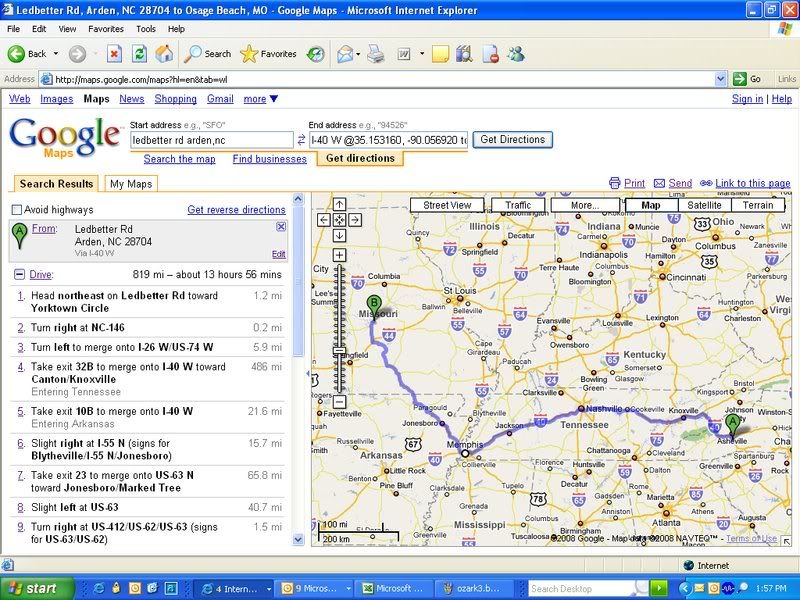Zoom out the map with minus button
Screen dimensions: 800x600
pos(339,402)
